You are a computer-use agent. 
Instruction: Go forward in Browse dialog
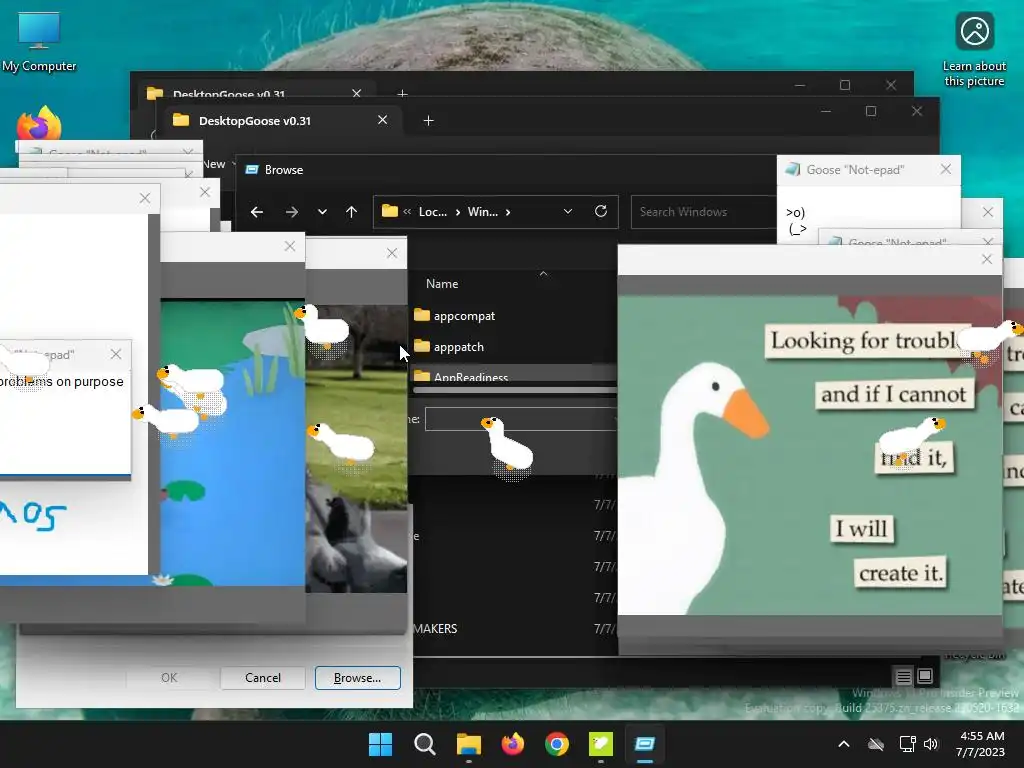coord(291,212)
